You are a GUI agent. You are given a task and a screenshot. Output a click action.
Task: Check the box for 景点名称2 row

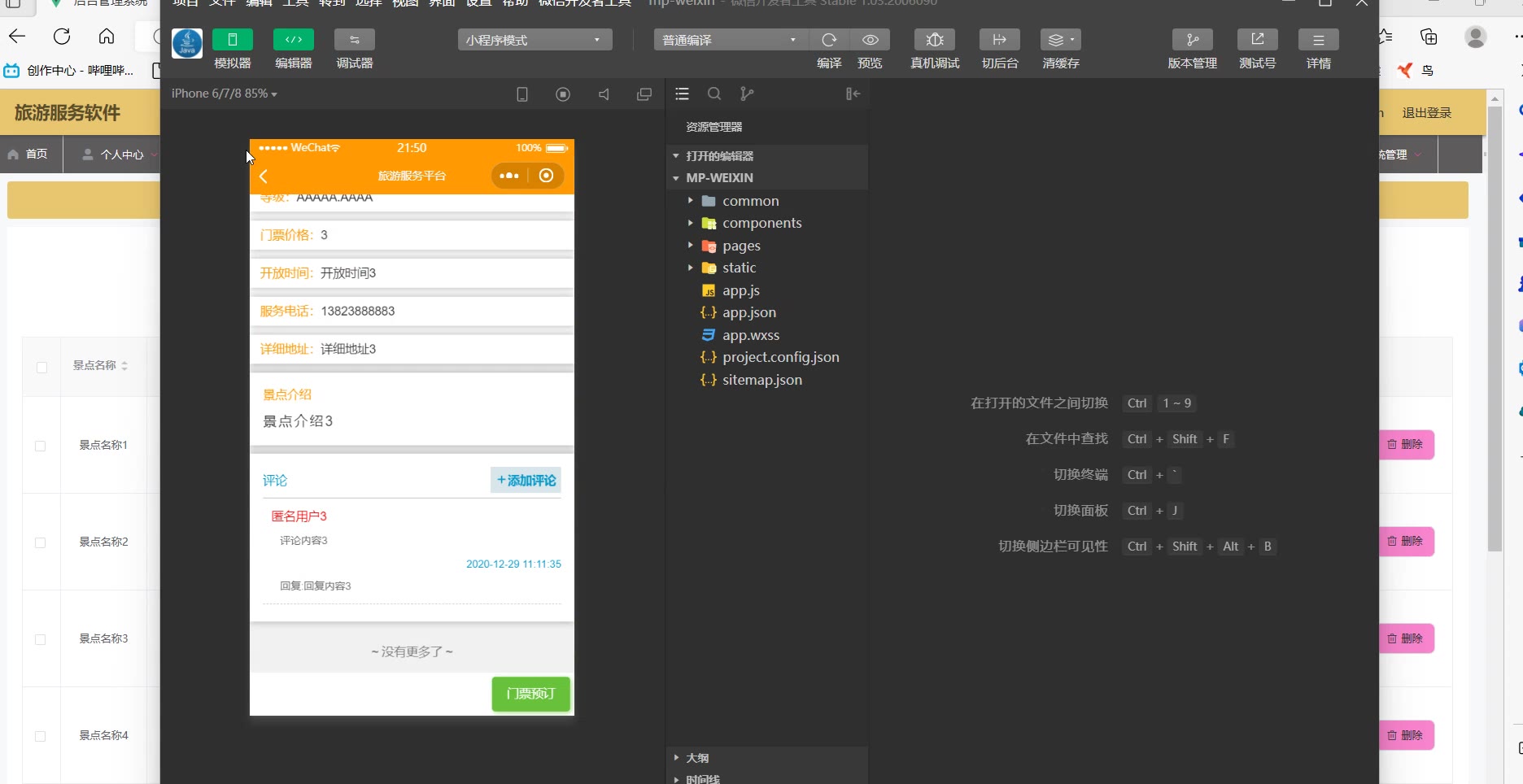pos(41,542)
